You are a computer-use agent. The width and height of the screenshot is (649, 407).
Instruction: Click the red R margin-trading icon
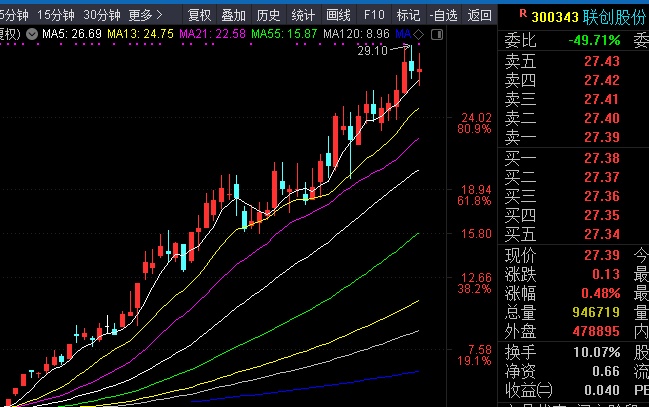[x=524, y=16]
